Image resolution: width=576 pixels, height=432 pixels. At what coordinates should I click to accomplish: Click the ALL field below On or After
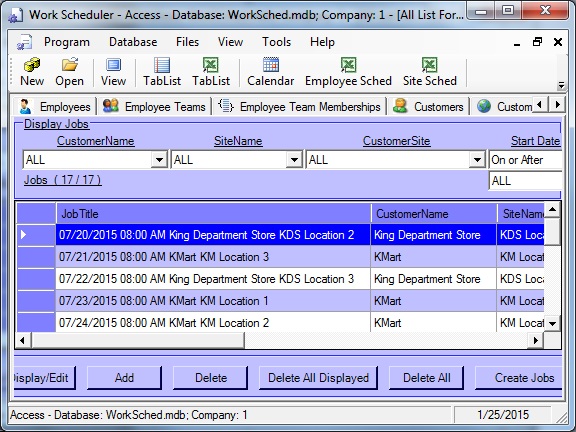point(526,181)
